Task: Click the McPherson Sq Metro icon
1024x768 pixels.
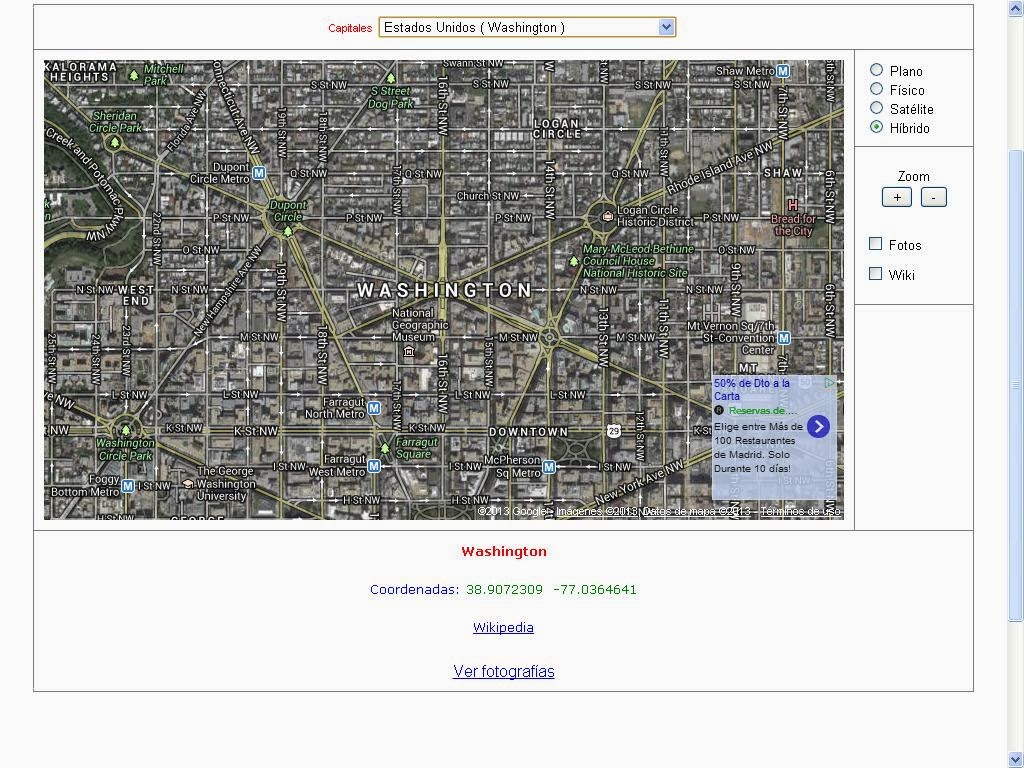Action: pos(549,467)
